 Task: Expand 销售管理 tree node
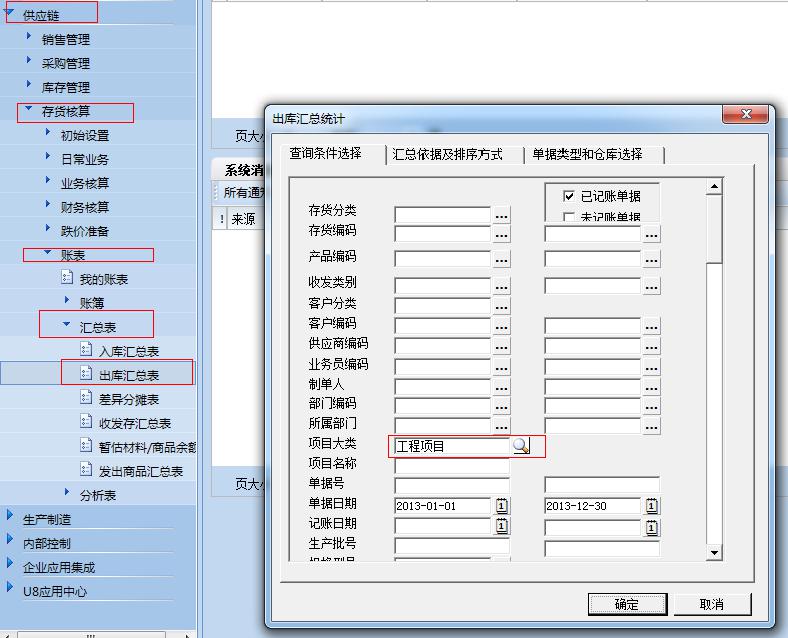[29, 36]
